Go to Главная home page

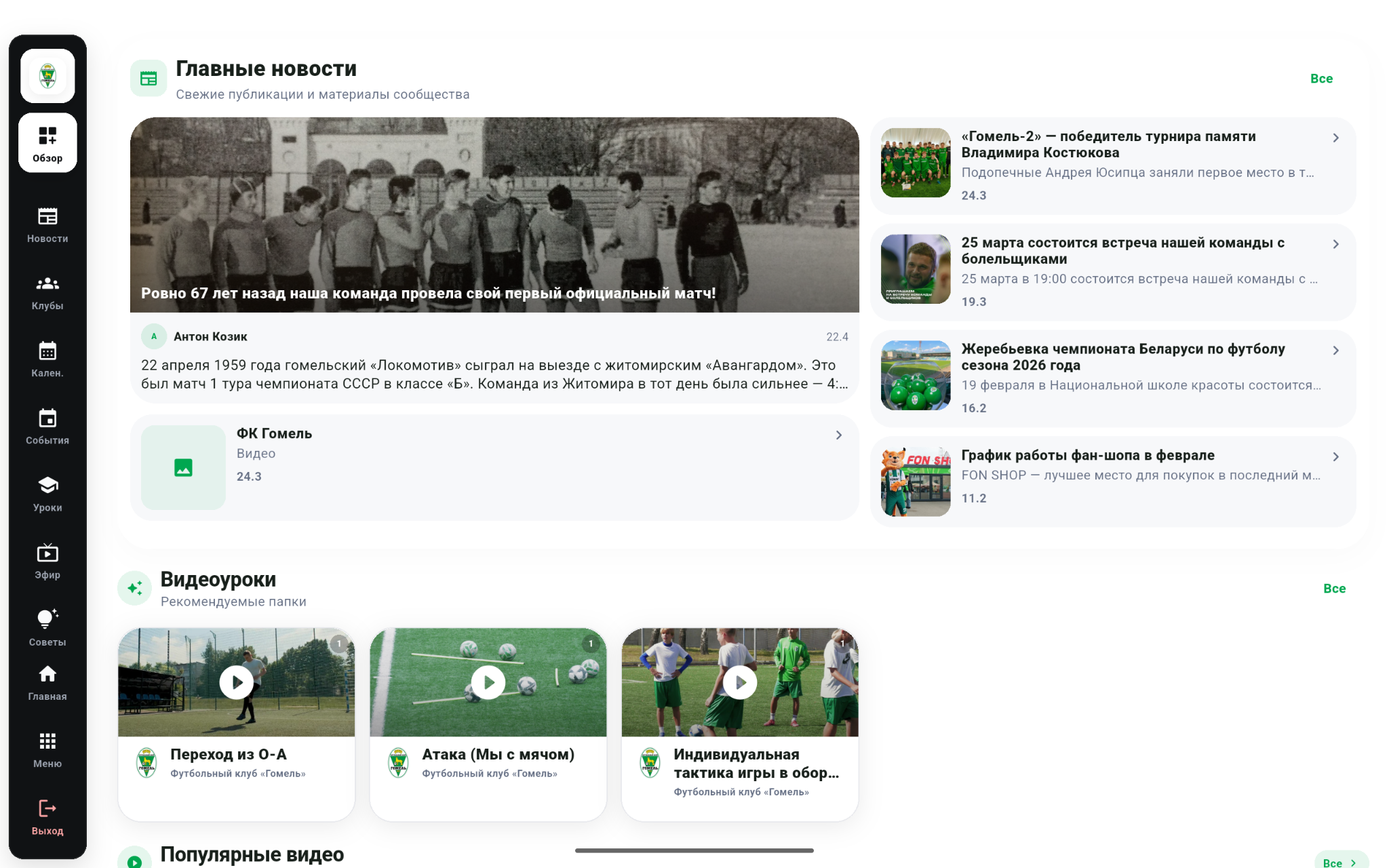pos(47,683)
